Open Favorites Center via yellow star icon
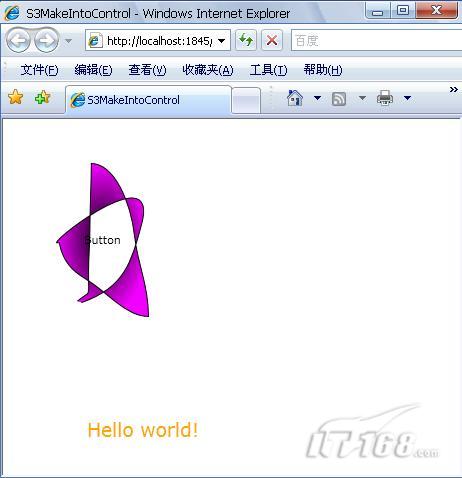Viewport: 462px width, 478px height. (x=15, y=97)
